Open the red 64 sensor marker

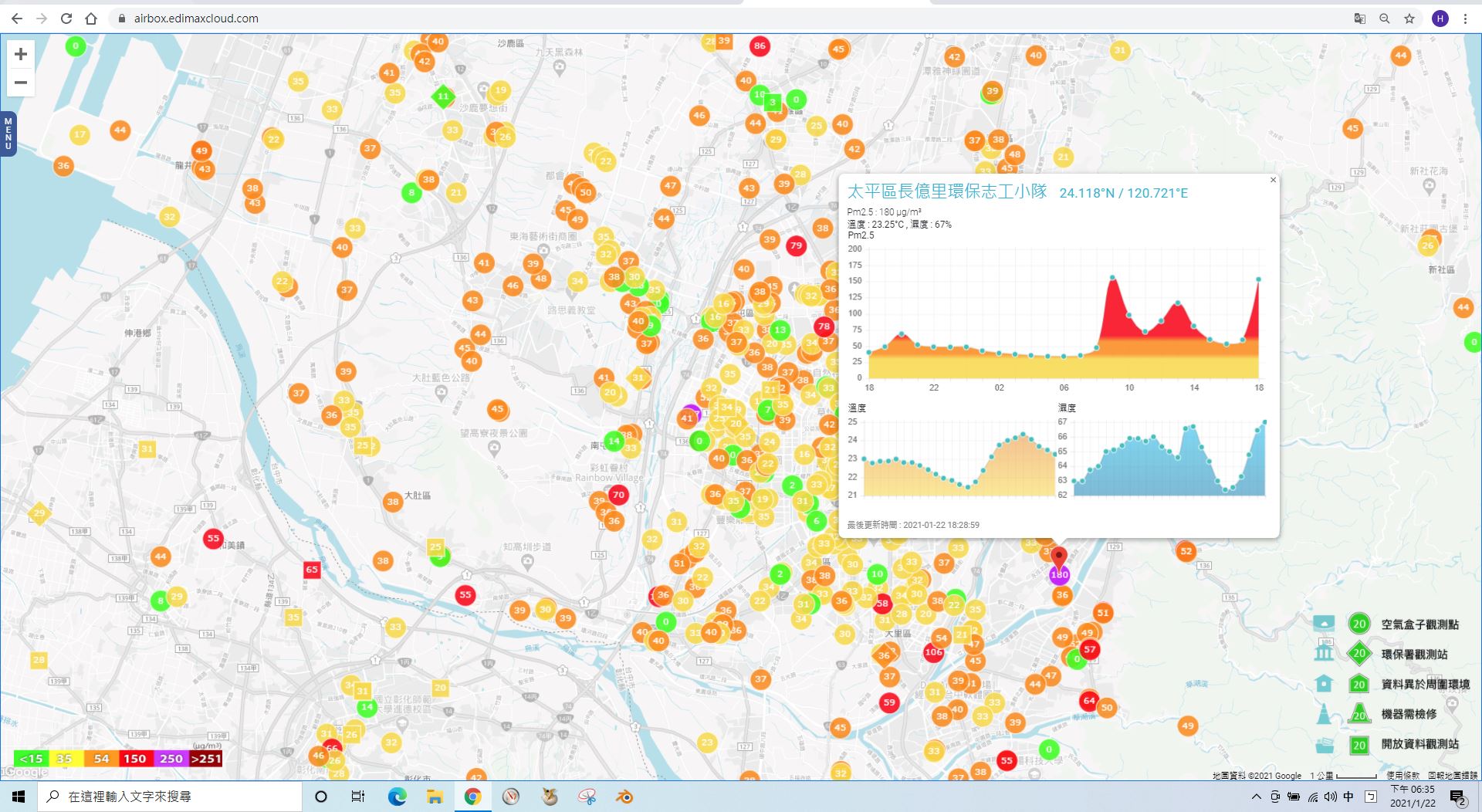tap(1089, 700)
